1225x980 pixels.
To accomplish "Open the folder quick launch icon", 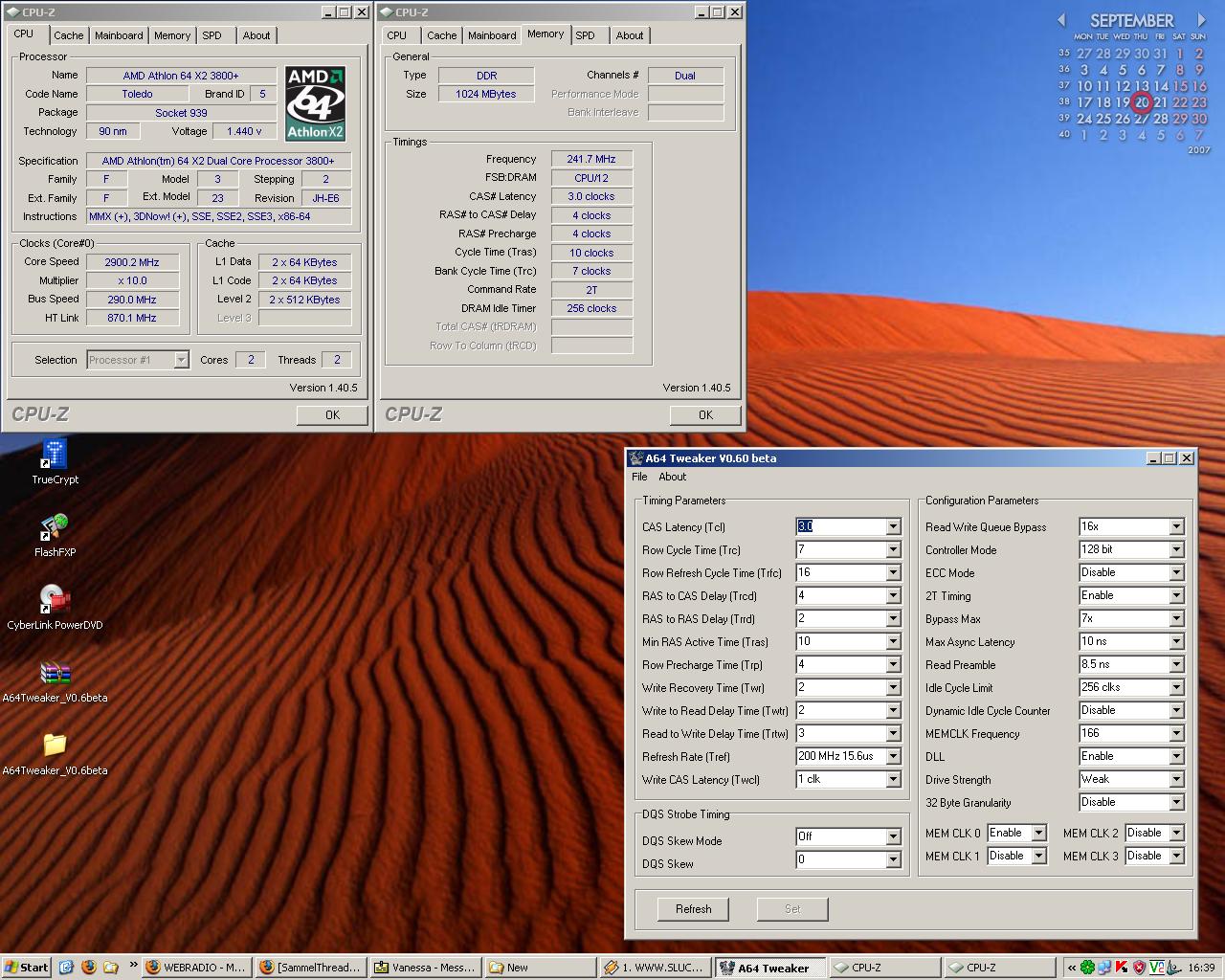I will tap(111, 968).
